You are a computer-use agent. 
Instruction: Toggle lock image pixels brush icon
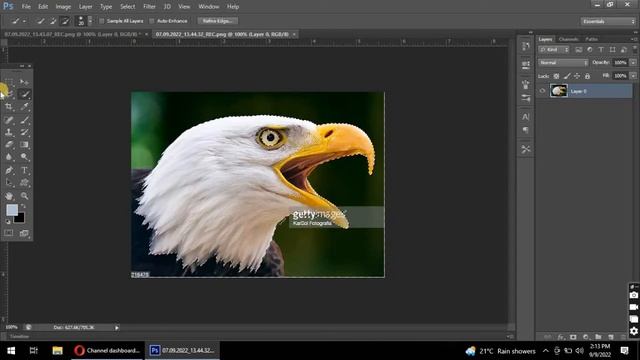[567, 76]
